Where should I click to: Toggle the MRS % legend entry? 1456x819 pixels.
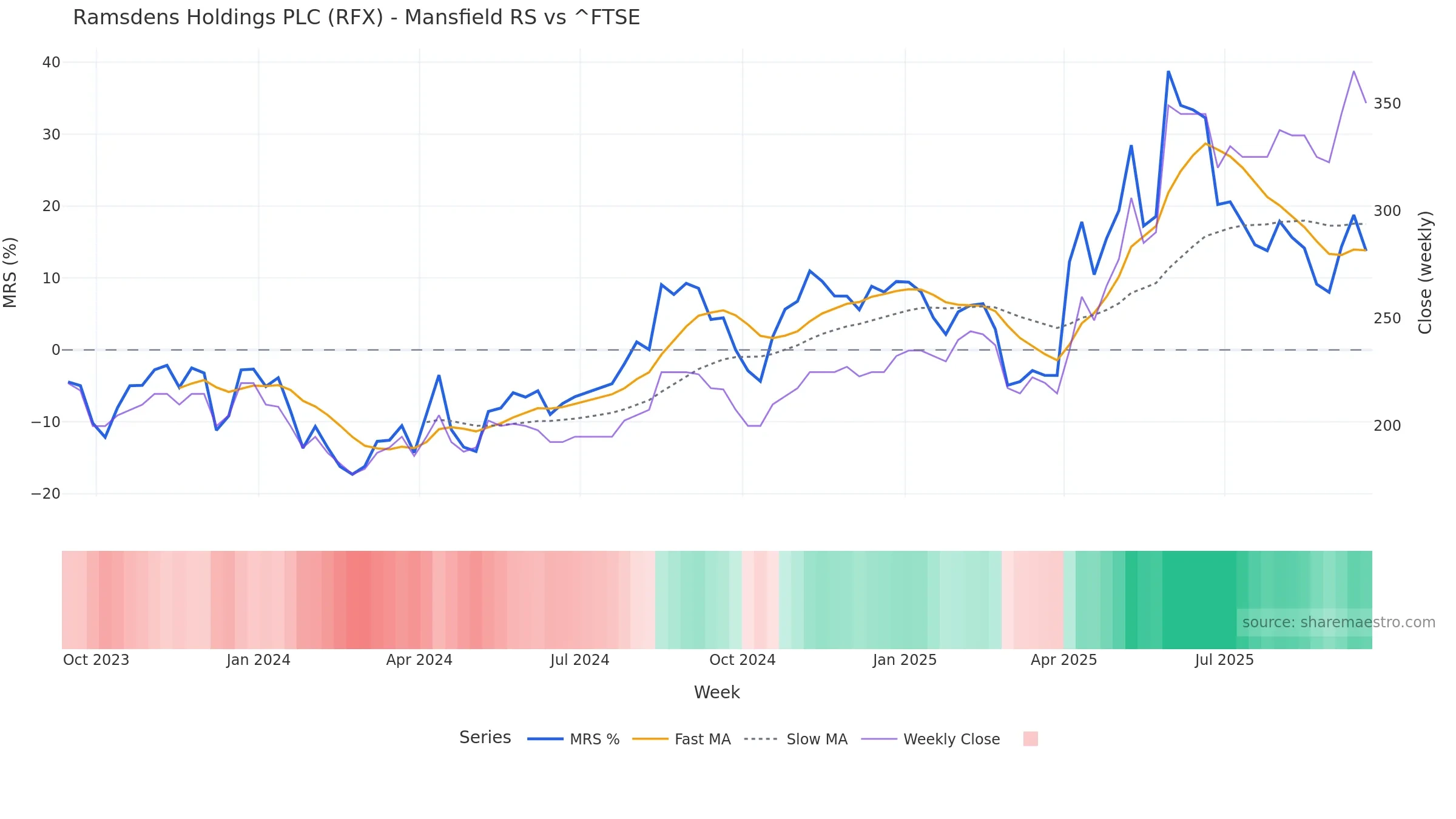coord(573,739)
